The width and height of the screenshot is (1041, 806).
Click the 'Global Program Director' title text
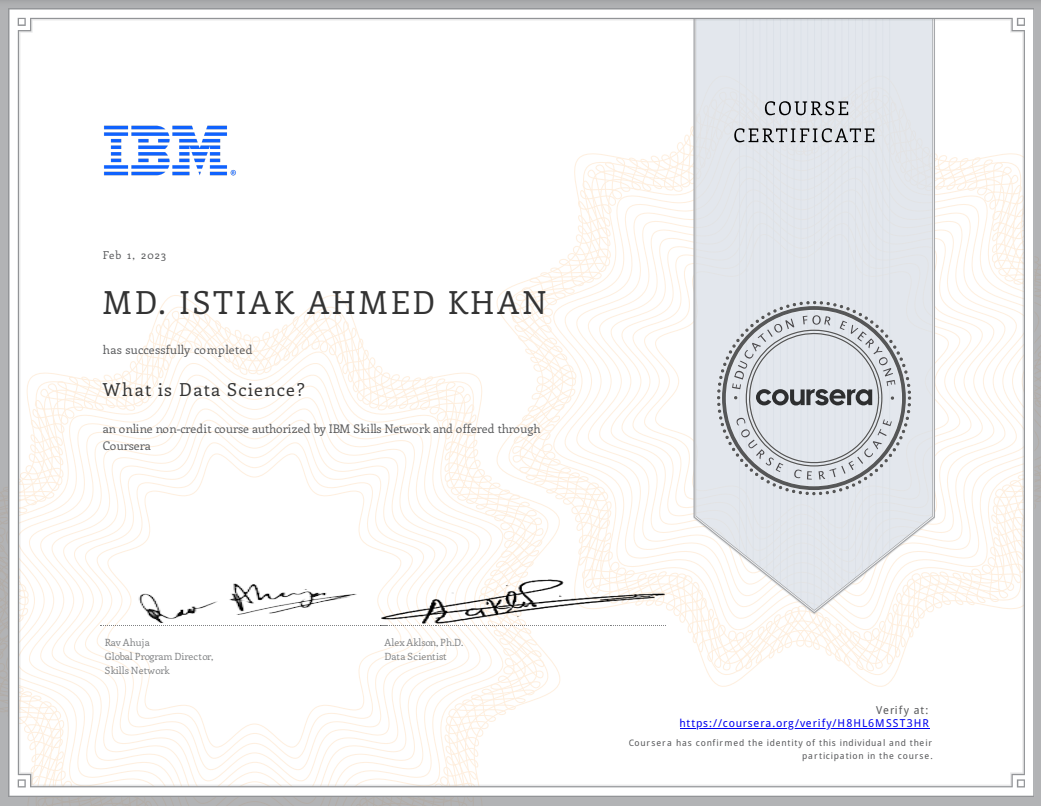click(158, 657)
